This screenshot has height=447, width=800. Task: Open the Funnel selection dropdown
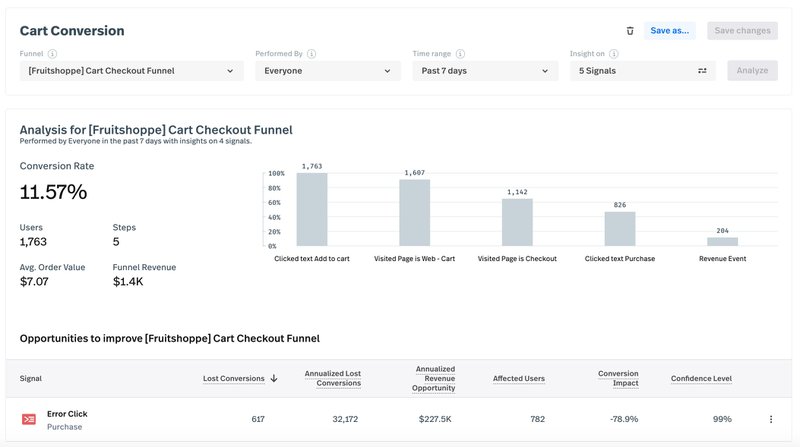coord(131,71)
